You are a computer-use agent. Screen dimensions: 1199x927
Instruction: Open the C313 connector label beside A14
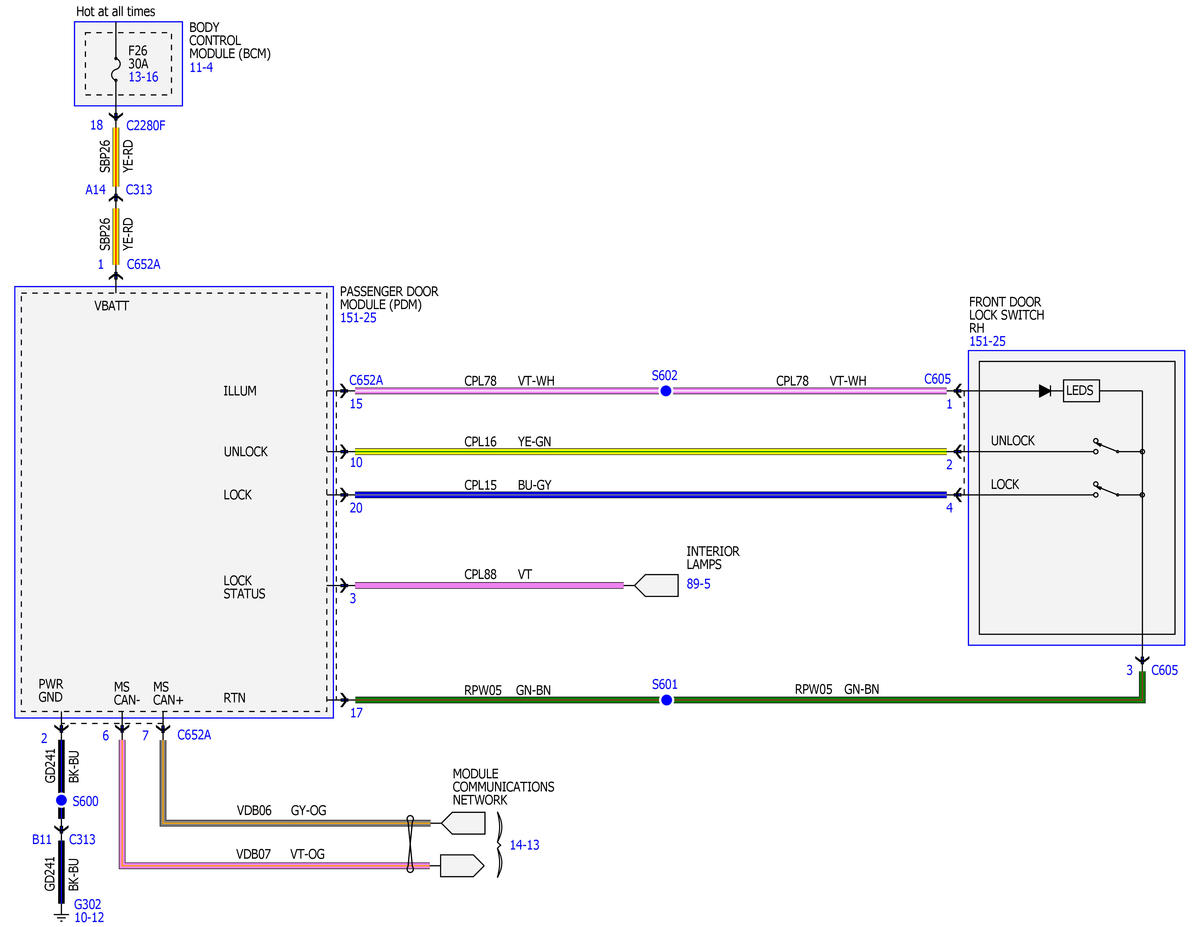(138, 190)
